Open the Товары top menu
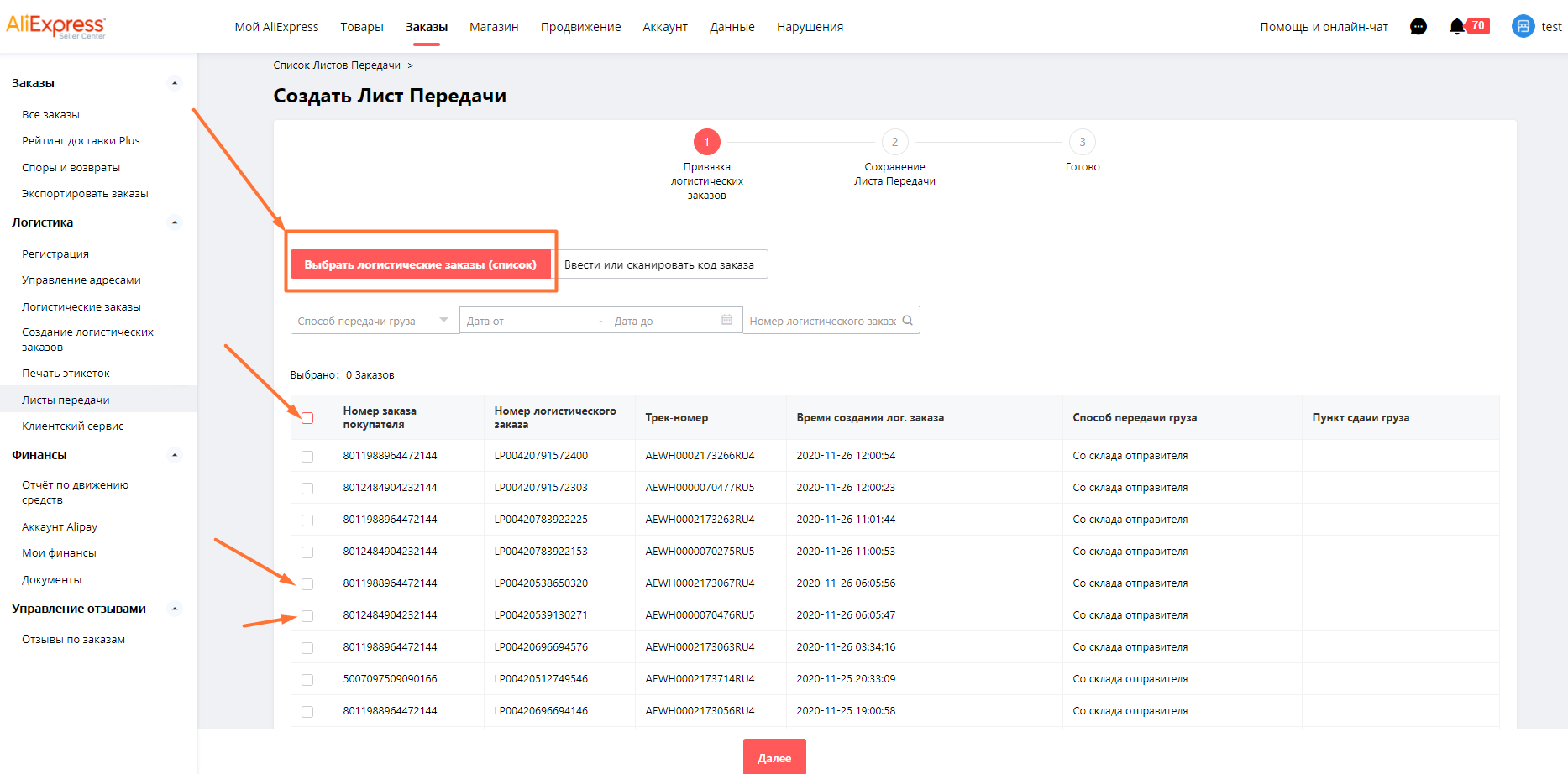Image resolution: width=1568 pixels, height=774 pixels. [x=362, y=27]
